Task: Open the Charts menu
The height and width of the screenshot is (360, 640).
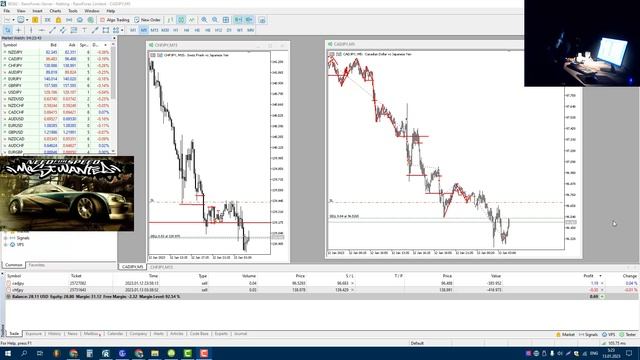Action: (x=55, y=11)
